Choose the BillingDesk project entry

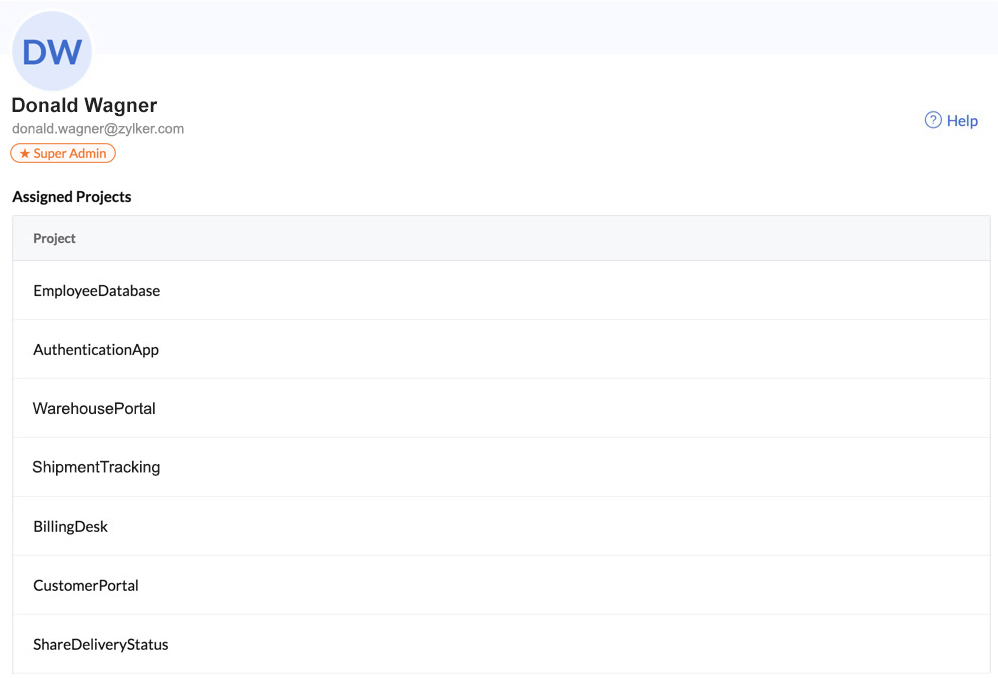(71, 526)
